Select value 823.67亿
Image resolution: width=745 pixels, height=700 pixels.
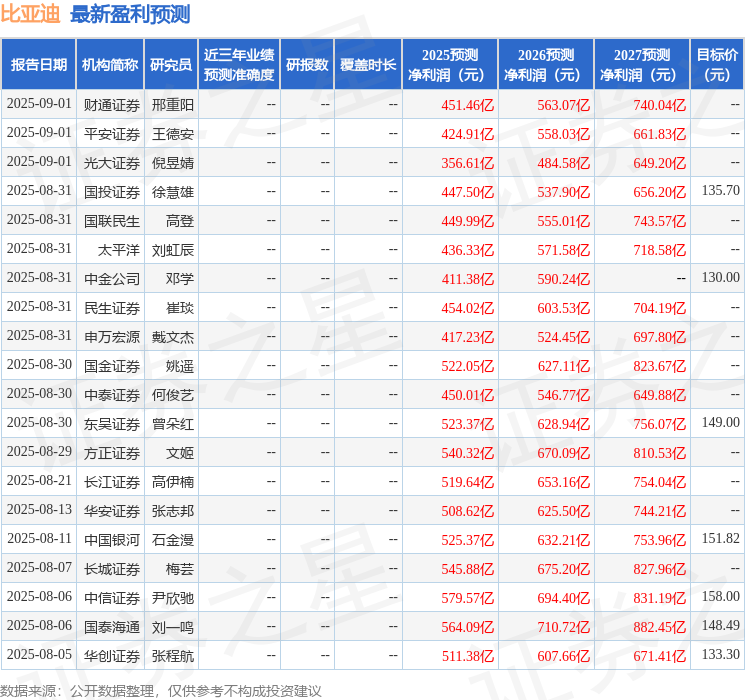[659, 366]
